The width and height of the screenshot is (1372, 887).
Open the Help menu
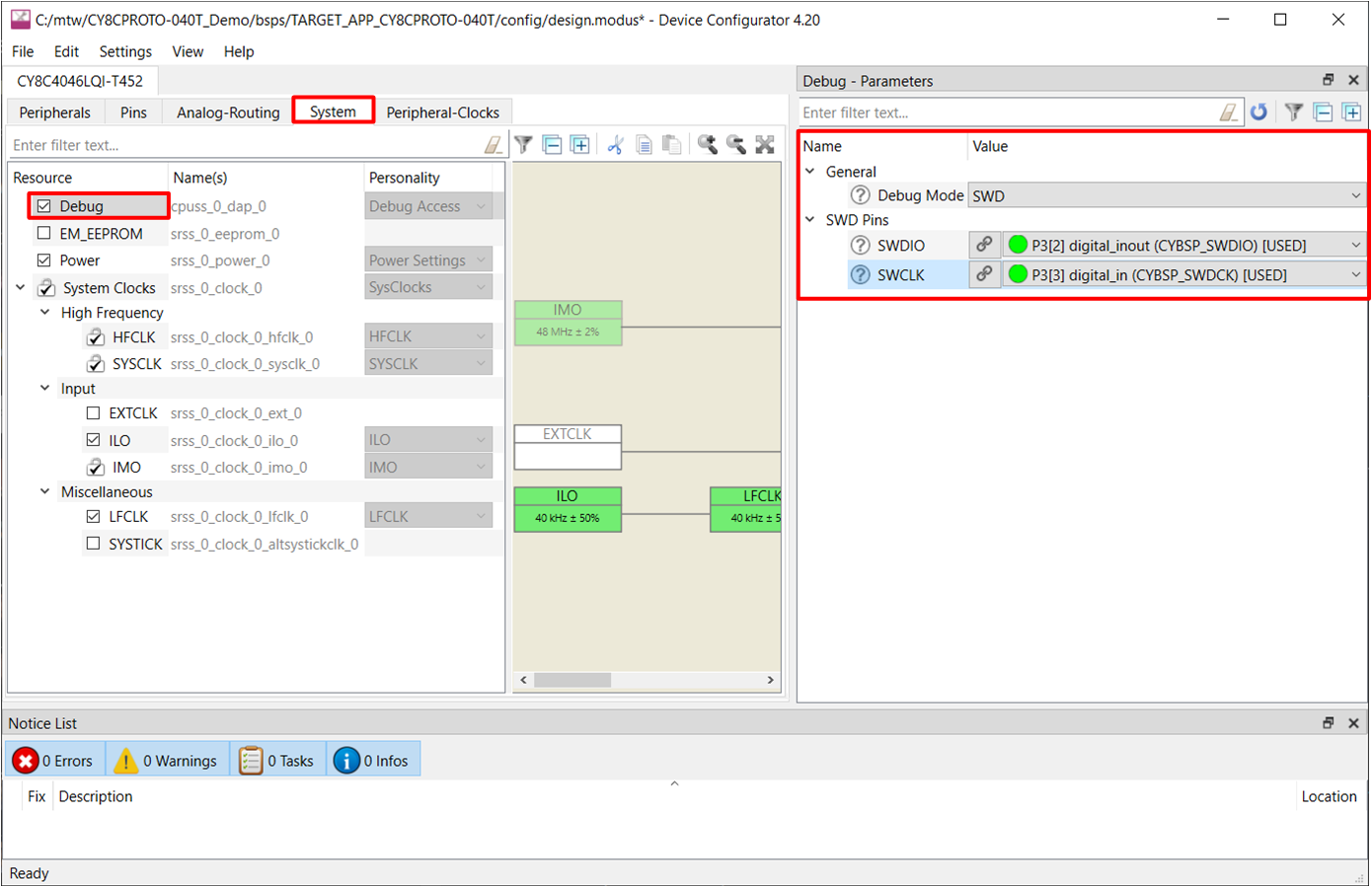click(239, 51)
